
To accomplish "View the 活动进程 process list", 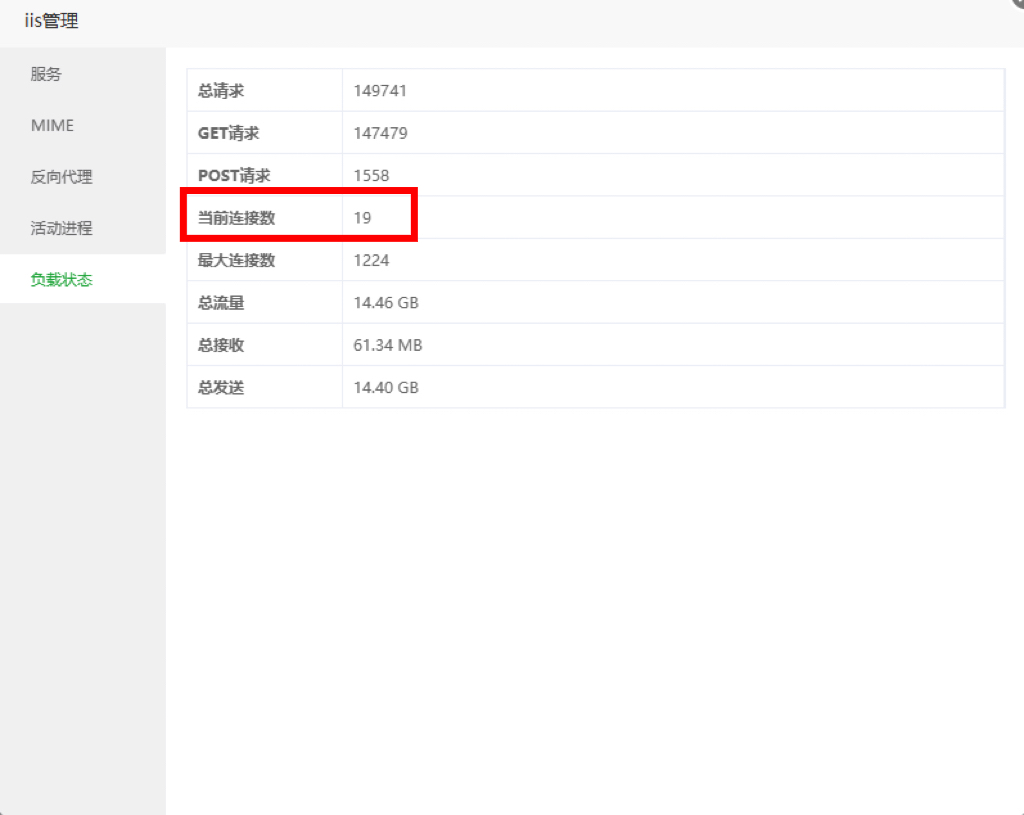I will click(x=62, y=228).
